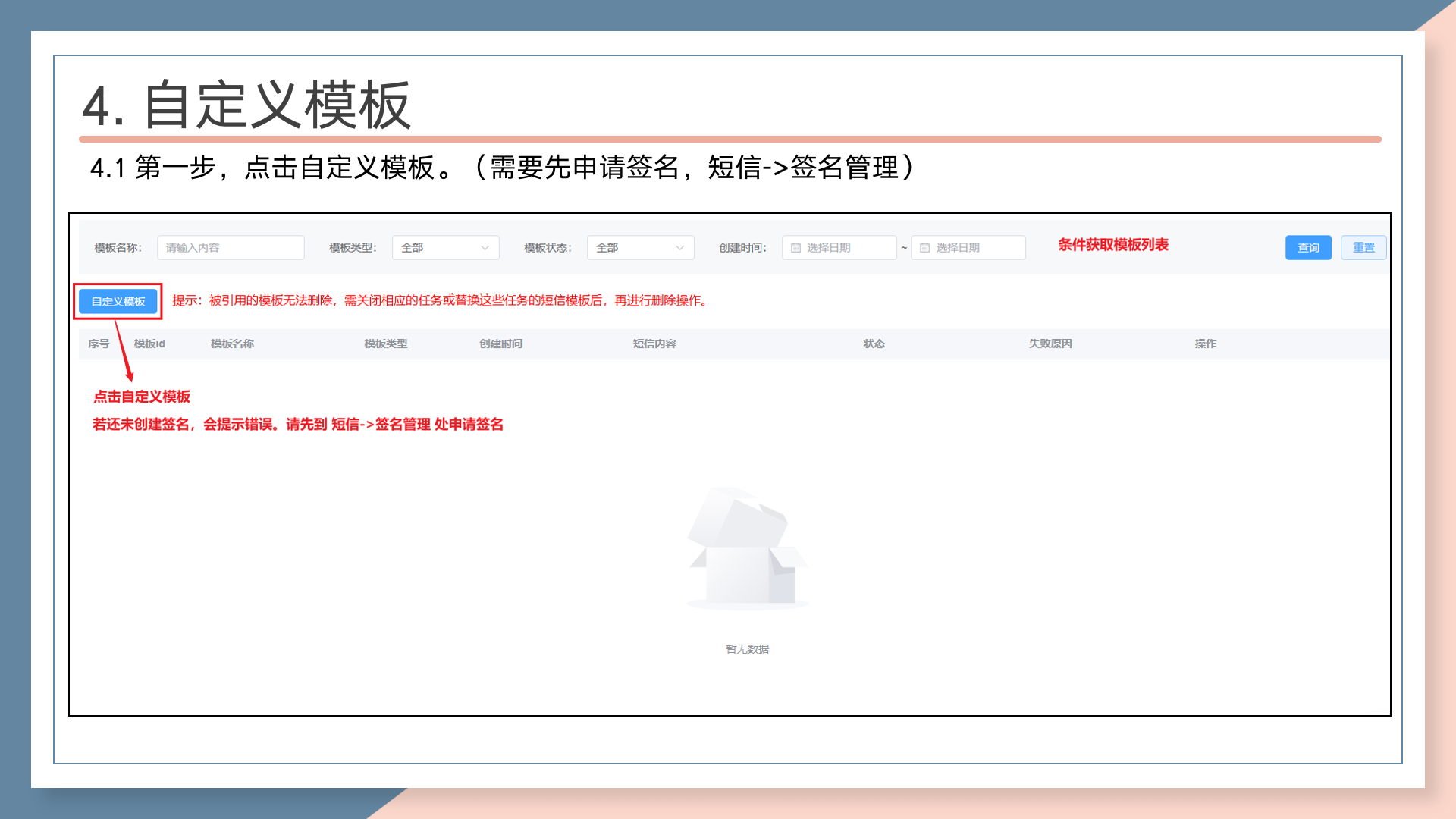This screenshot has width=1456, height=819.
Task: Click the 操作 column header
Action: point(1205,344)
